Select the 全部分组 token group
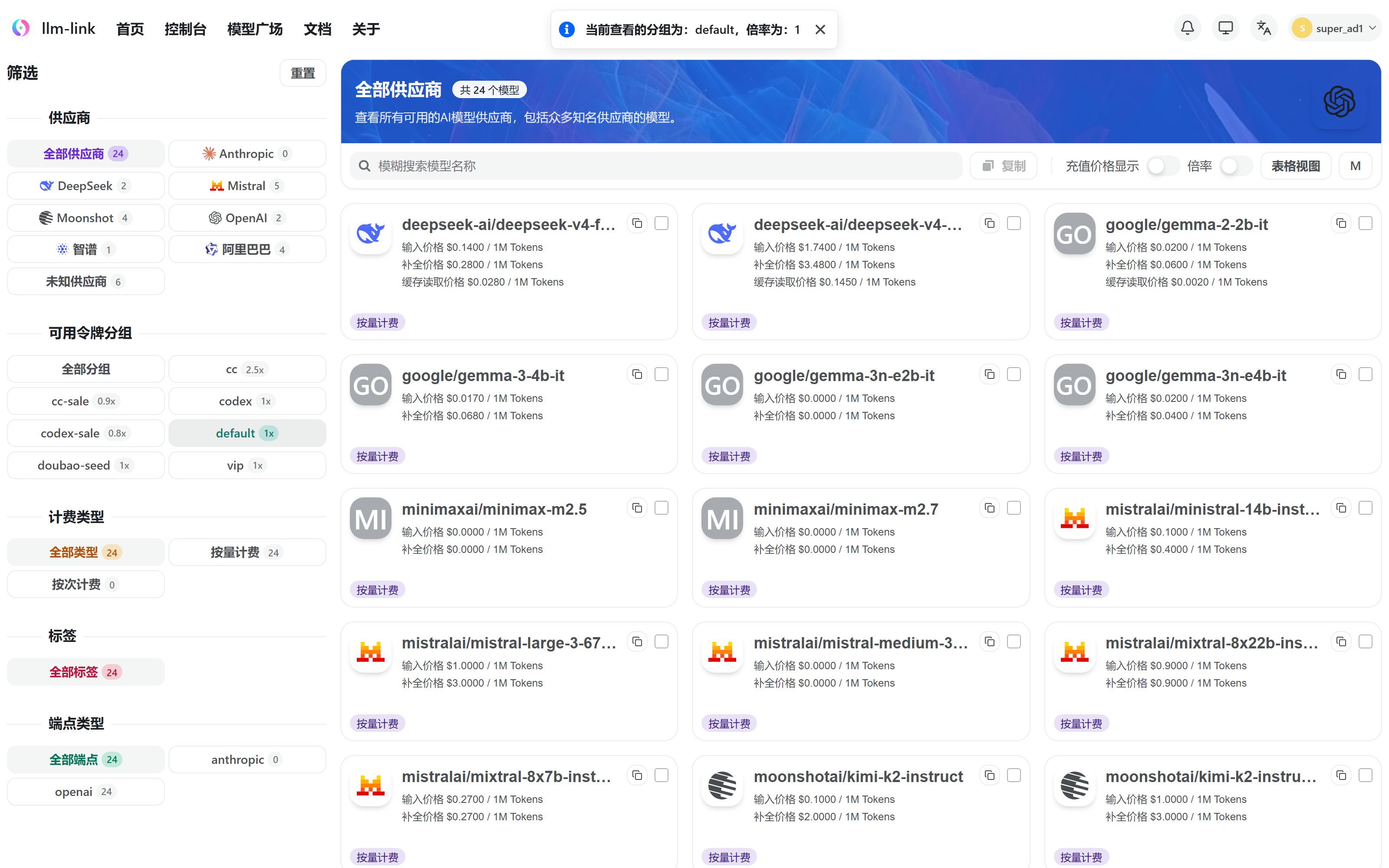 [86, 370]
